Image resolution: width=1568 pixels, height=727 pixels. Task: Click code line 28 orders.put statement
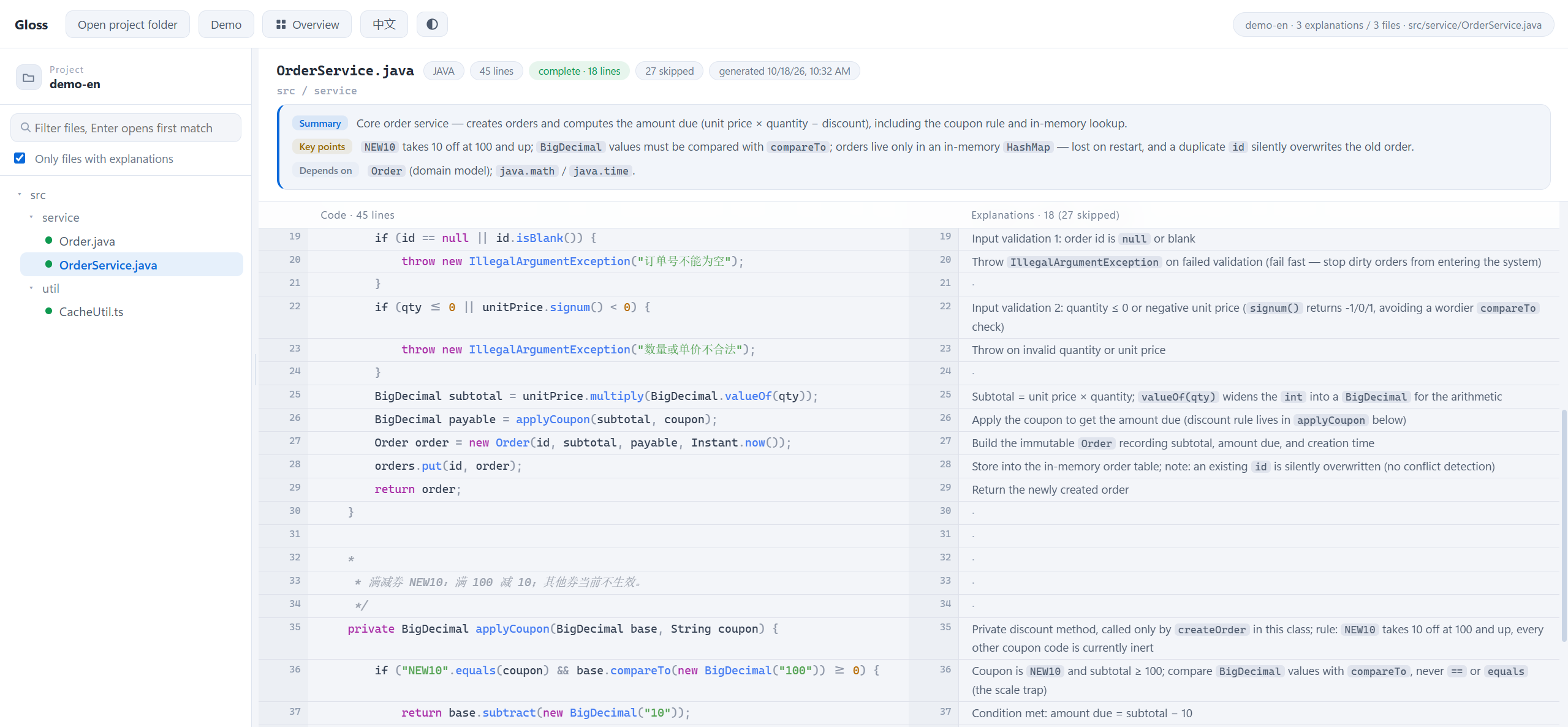pos(448,466)
